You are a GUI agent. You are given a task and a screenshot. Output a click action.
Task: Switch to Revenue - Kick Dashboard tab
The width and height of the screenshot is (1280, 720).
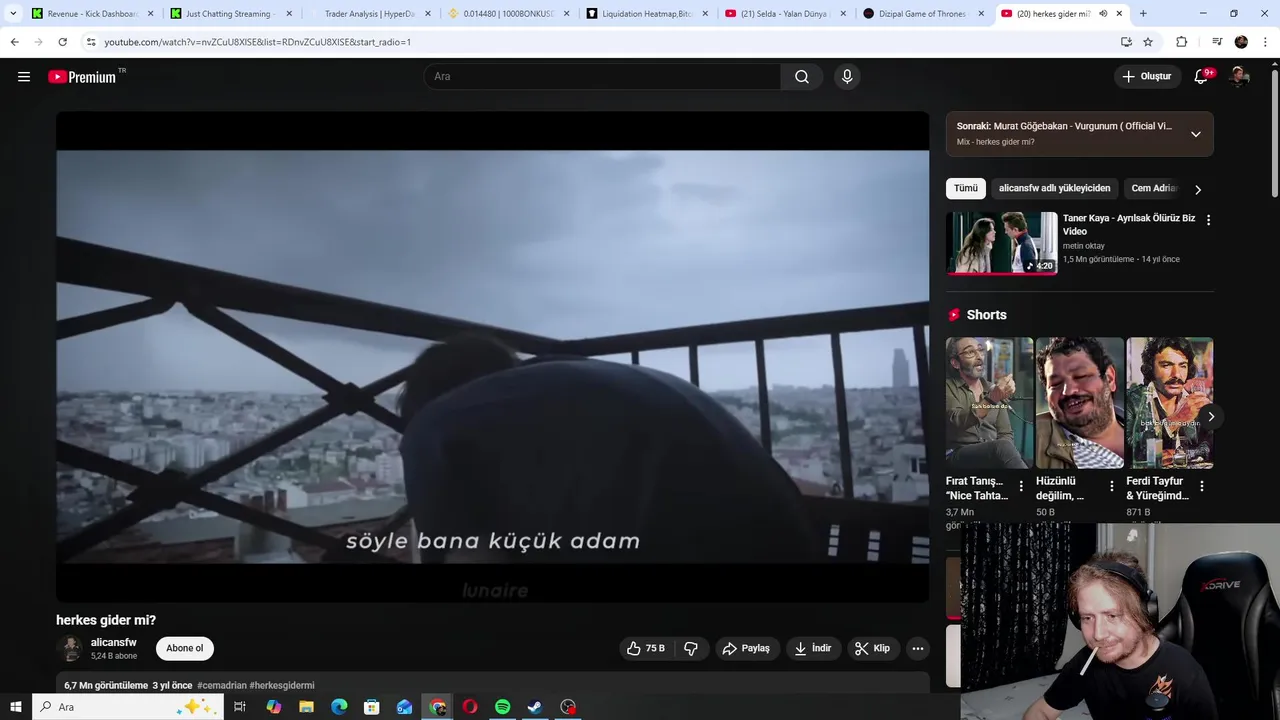click(x=85, y=14)
